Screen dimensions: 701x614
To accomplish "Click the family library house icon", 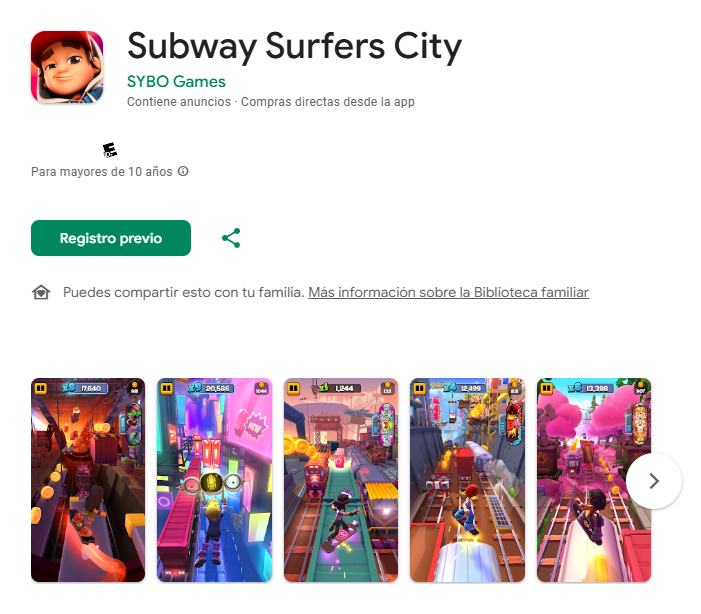I will (41, 292).
